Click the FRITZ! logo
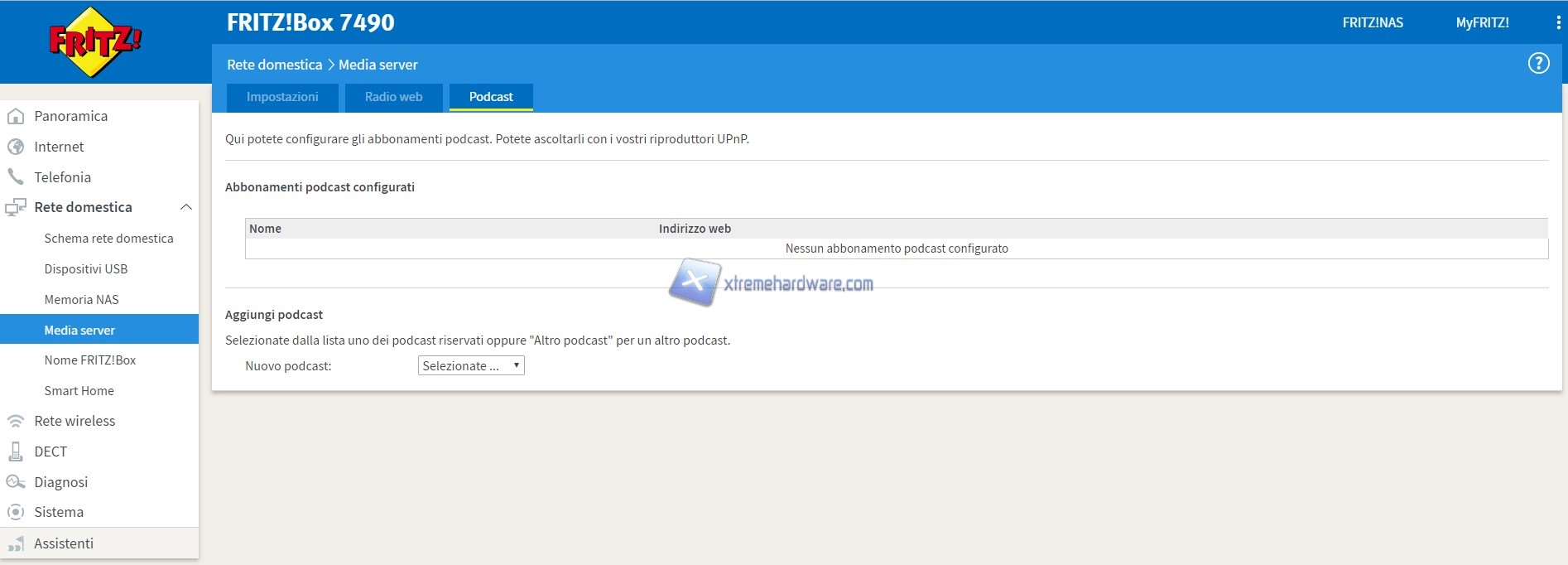Screen dimensions: 1568x565 [x=95, y=42]
